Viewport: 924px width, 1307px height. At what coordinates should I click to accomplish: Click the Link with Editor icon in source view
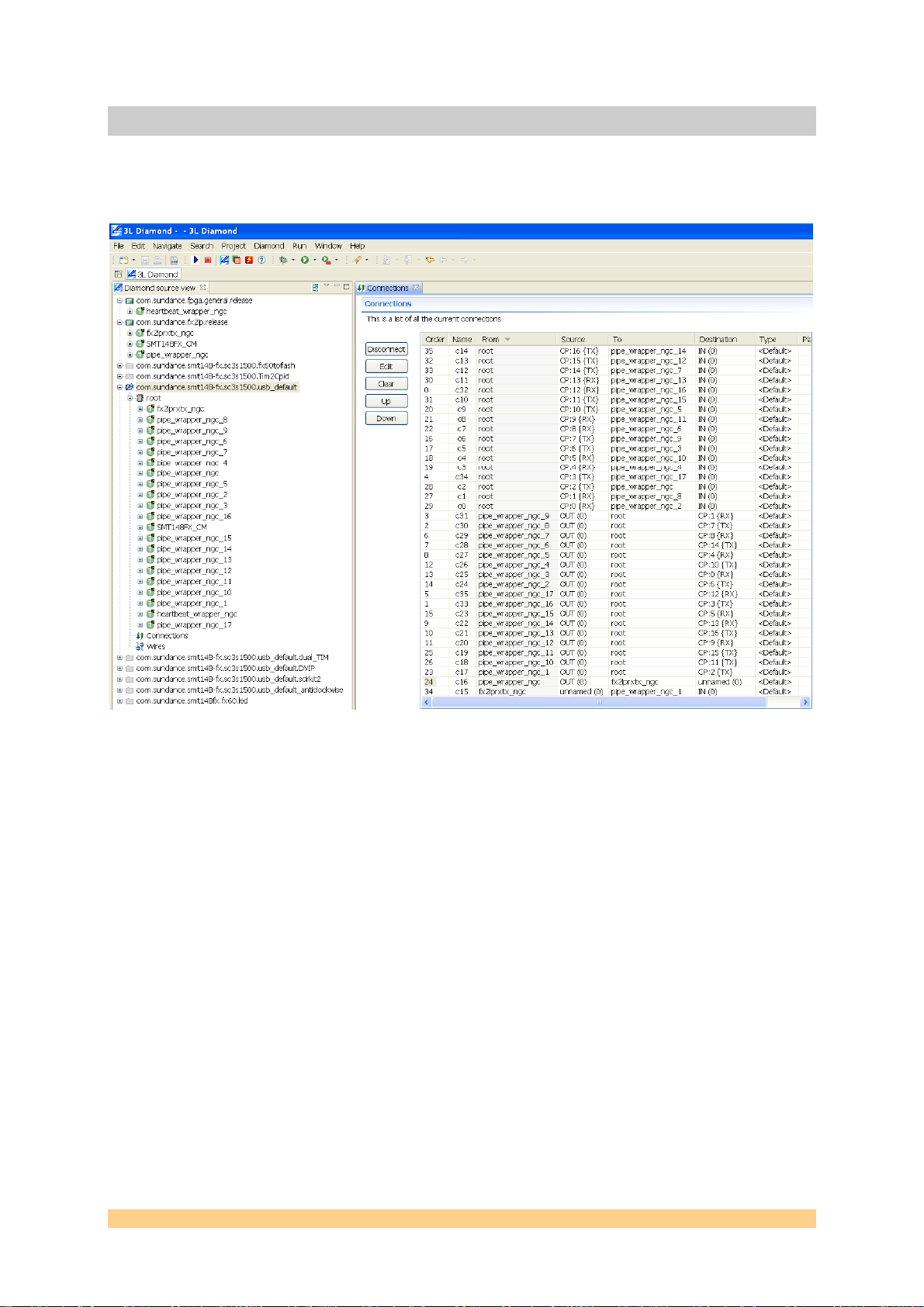[315, 287]
